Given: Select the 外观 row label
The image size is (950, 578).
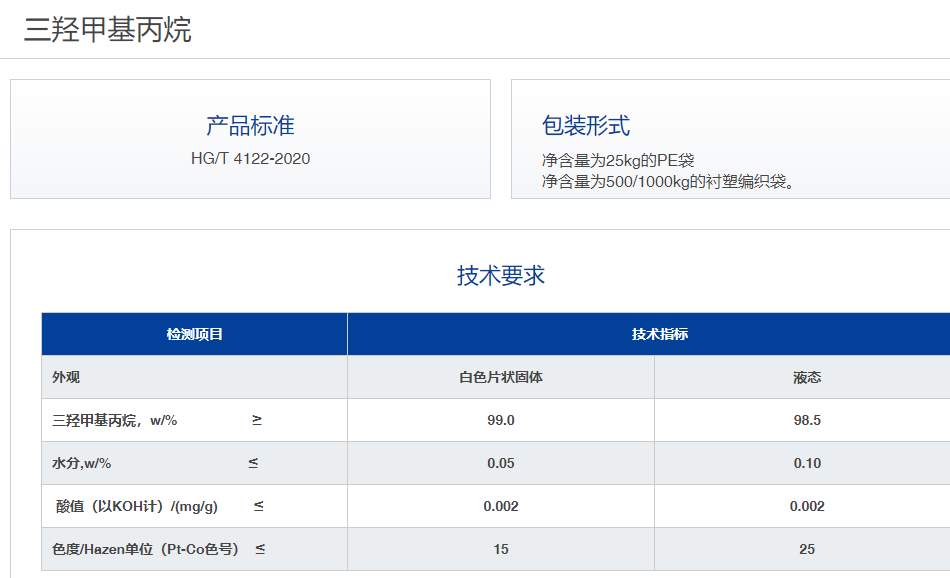Looking at the screenshot, I should pos(66,377).
